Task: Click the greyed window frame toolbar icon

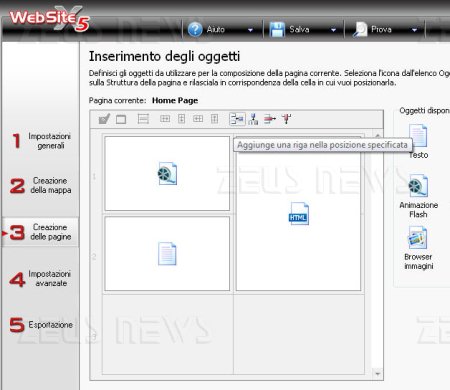Action: 121,119
